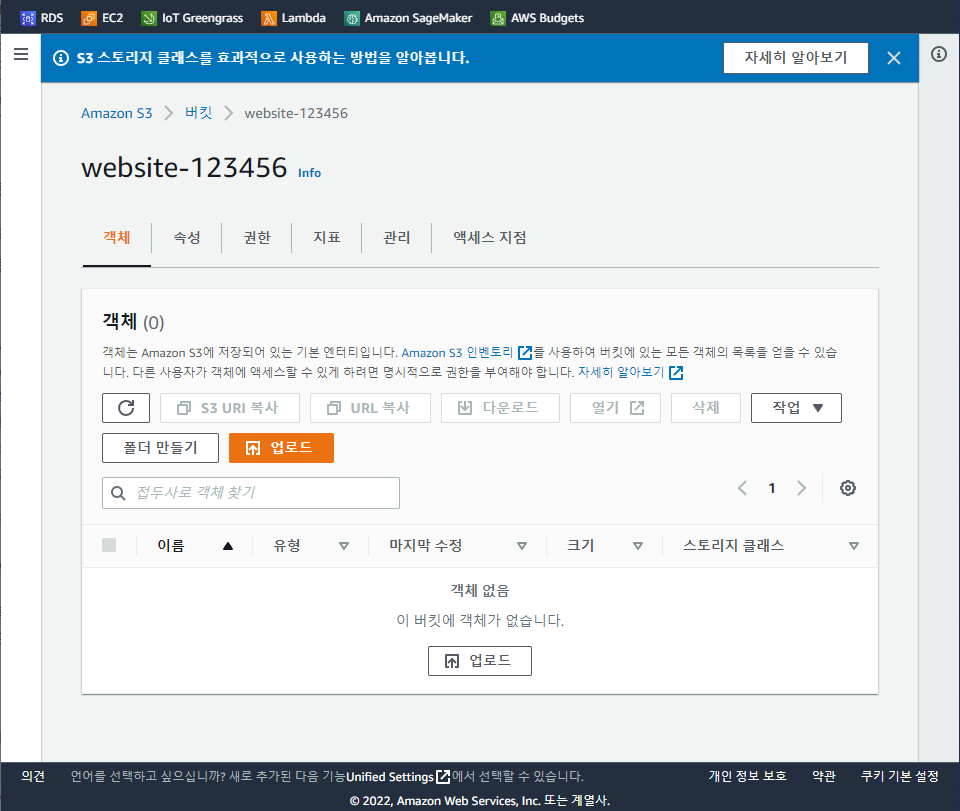Open table preferences gear icon
Viewport: 960px width, 811px height.
pyautogui.click(x=847, y=488)
